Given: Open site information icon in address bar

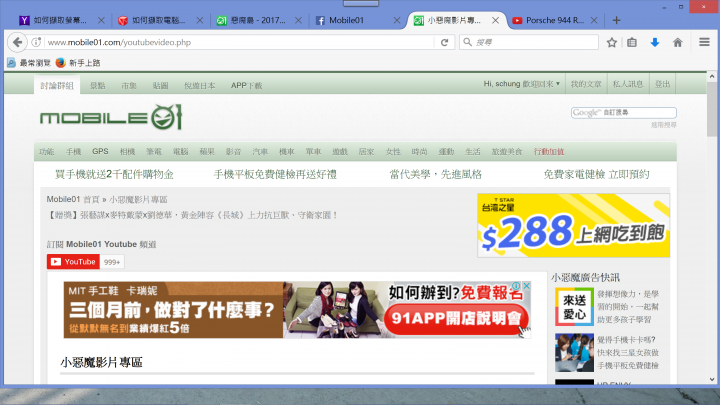Looking at the screenshot, I should point(36,42).
